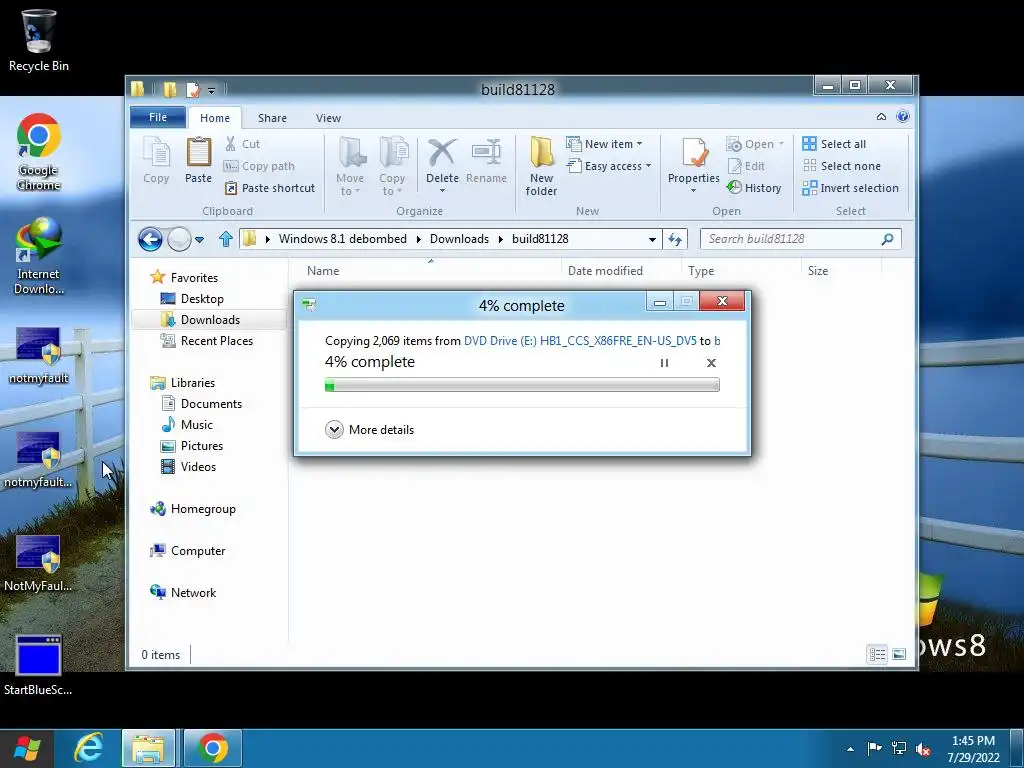The image size is (1024, 768).
Task: Sort by the Type column header
Action: (741, 270)
